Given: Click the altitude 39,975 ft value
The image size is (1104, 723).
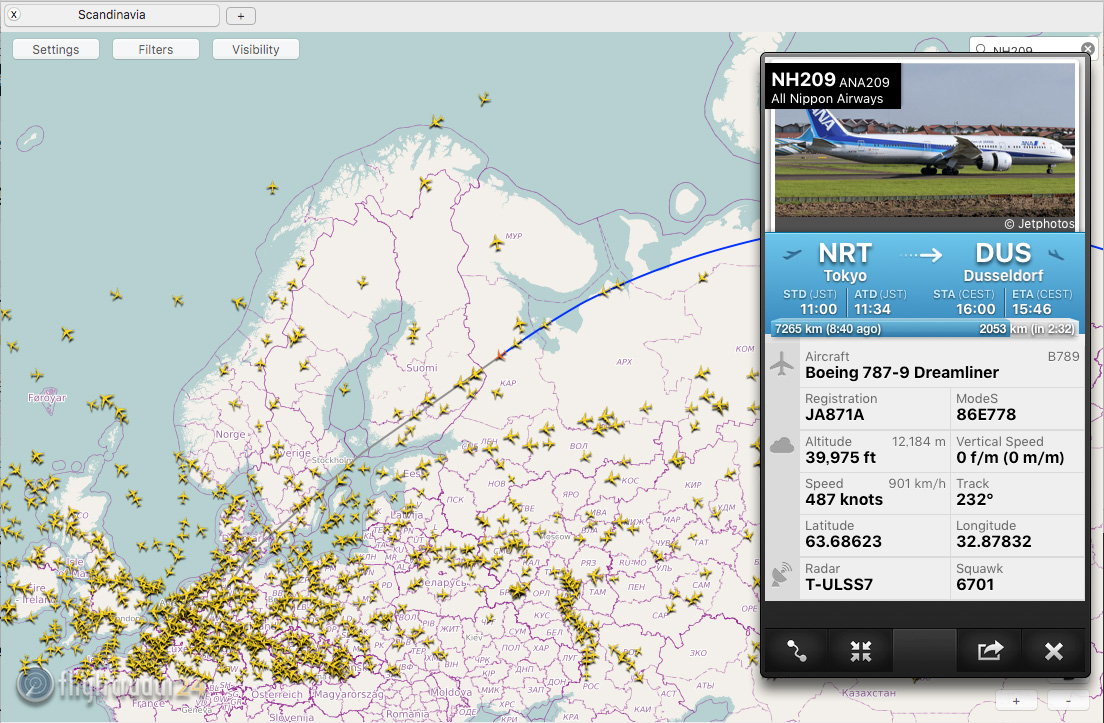Looking at the screenshot, I should point(840,458).
